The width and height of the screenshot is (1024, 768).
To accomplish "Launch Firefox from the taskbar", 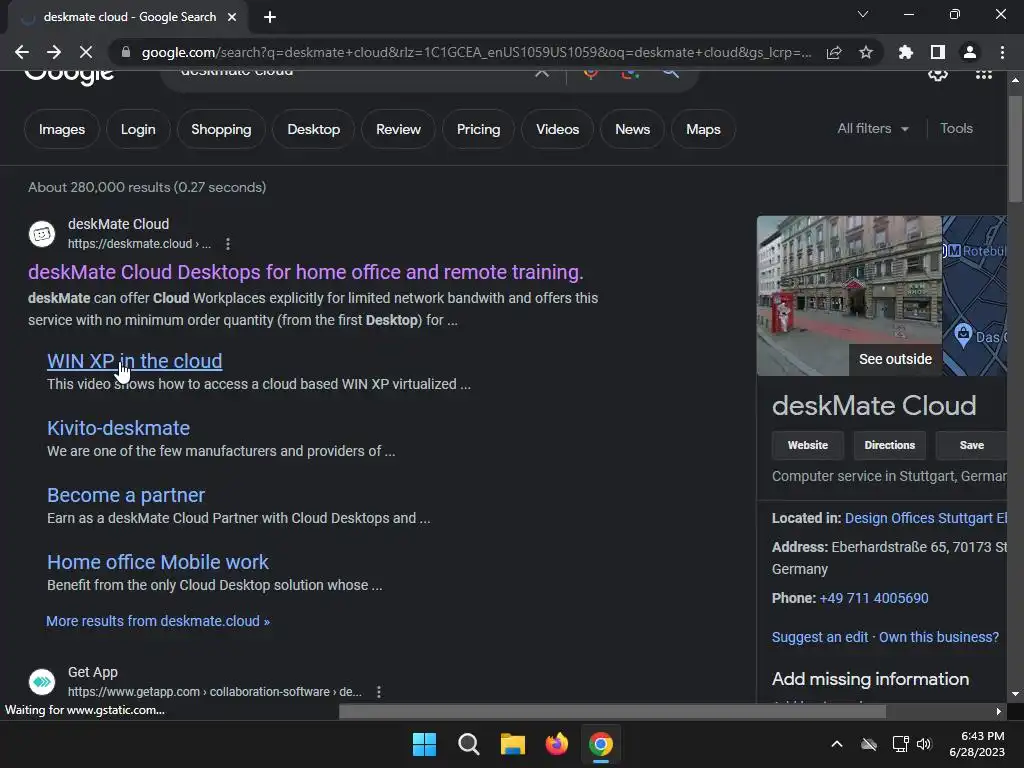I will pos(557,744).
